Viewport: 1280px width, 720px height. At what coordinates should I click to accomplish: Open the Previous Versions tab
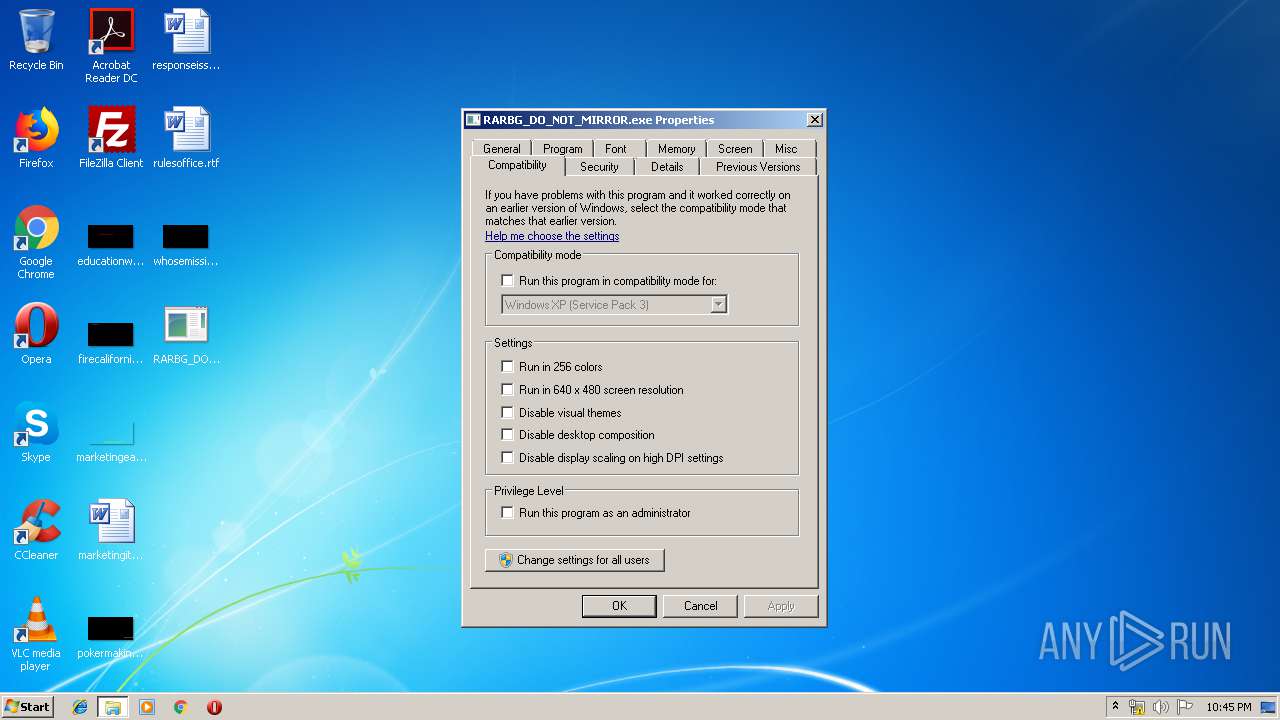(x=758, y=167)
